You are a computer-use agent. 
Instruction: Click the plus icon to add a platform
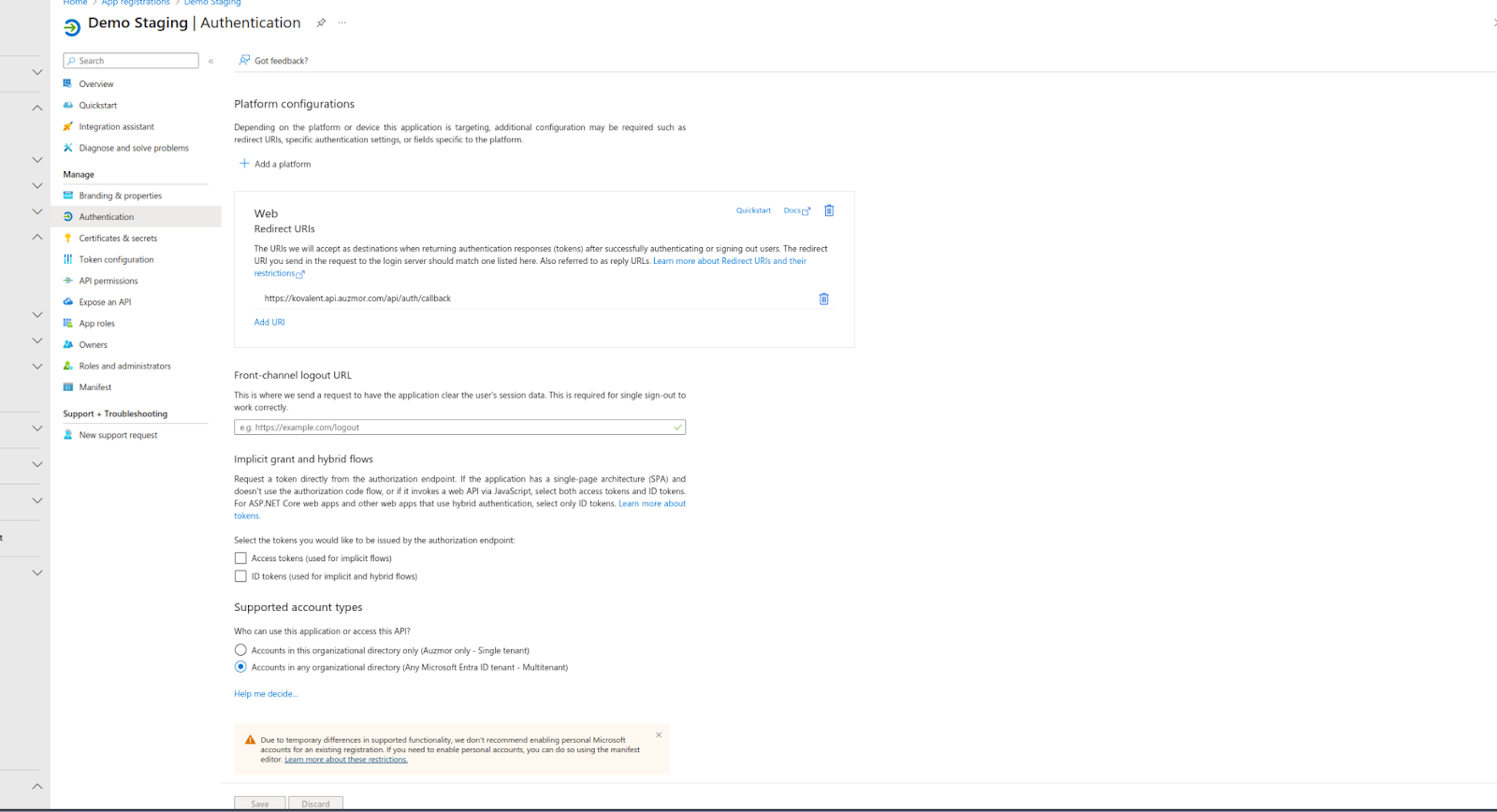coord(244,164)
